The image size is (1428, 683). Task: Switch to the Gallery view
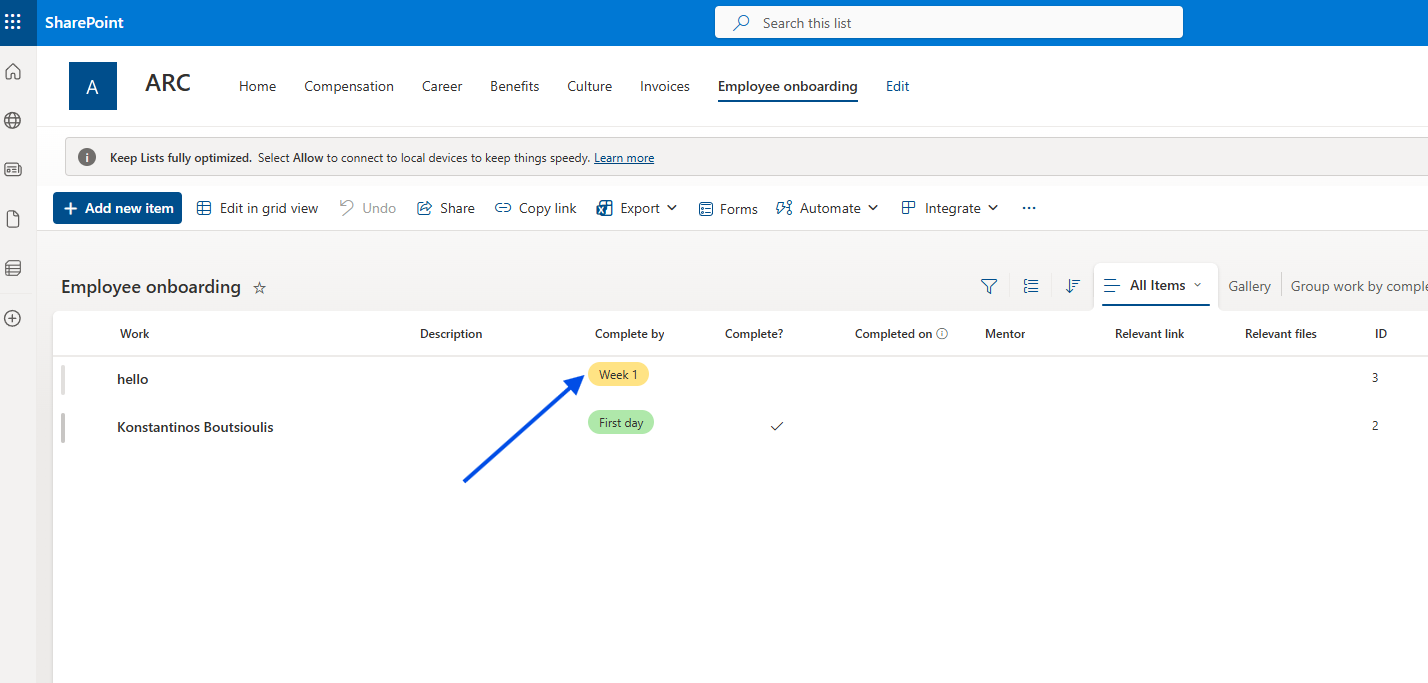pos(1249,286)
